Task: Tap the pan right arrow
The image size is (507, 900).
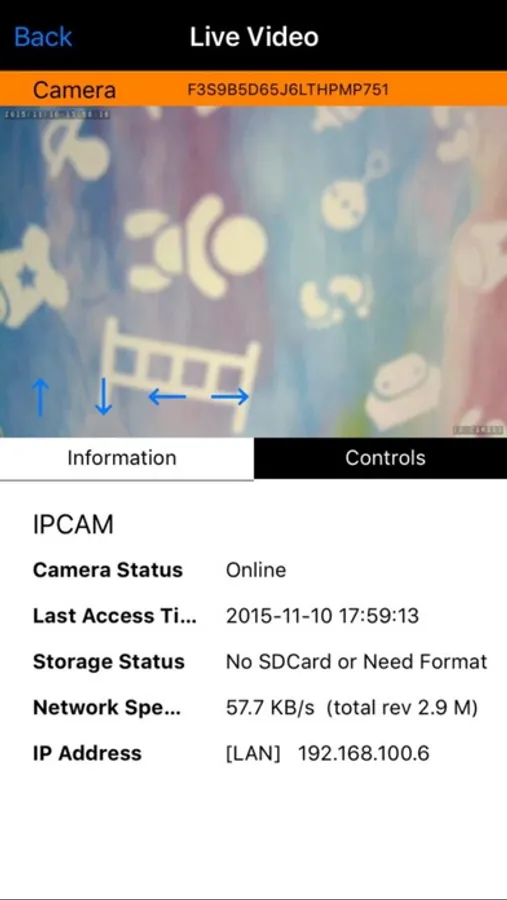Action: 230,397
